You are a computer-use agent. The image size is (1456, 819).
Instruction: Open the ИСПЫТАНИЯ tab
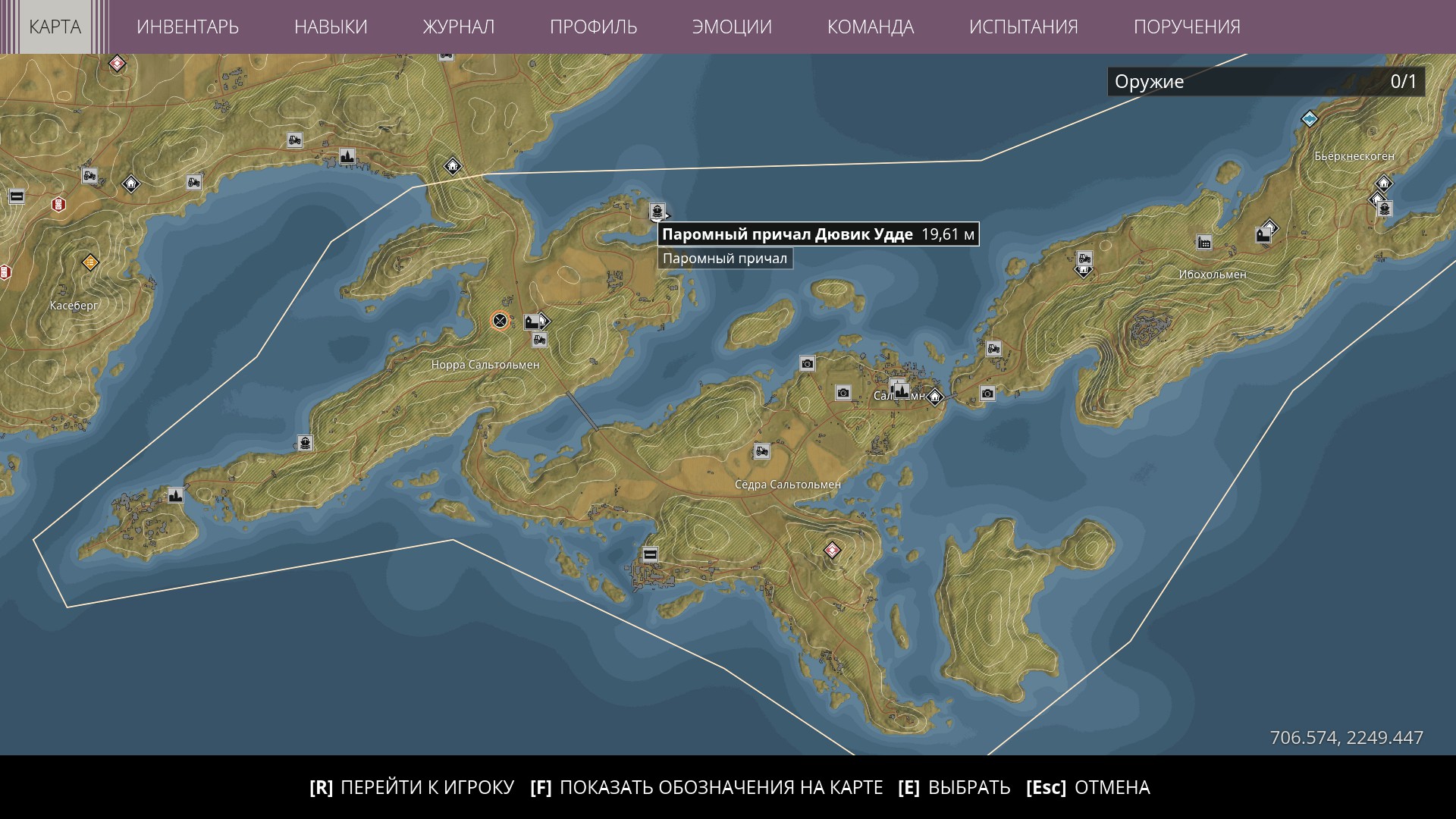tap(1024, 27)
